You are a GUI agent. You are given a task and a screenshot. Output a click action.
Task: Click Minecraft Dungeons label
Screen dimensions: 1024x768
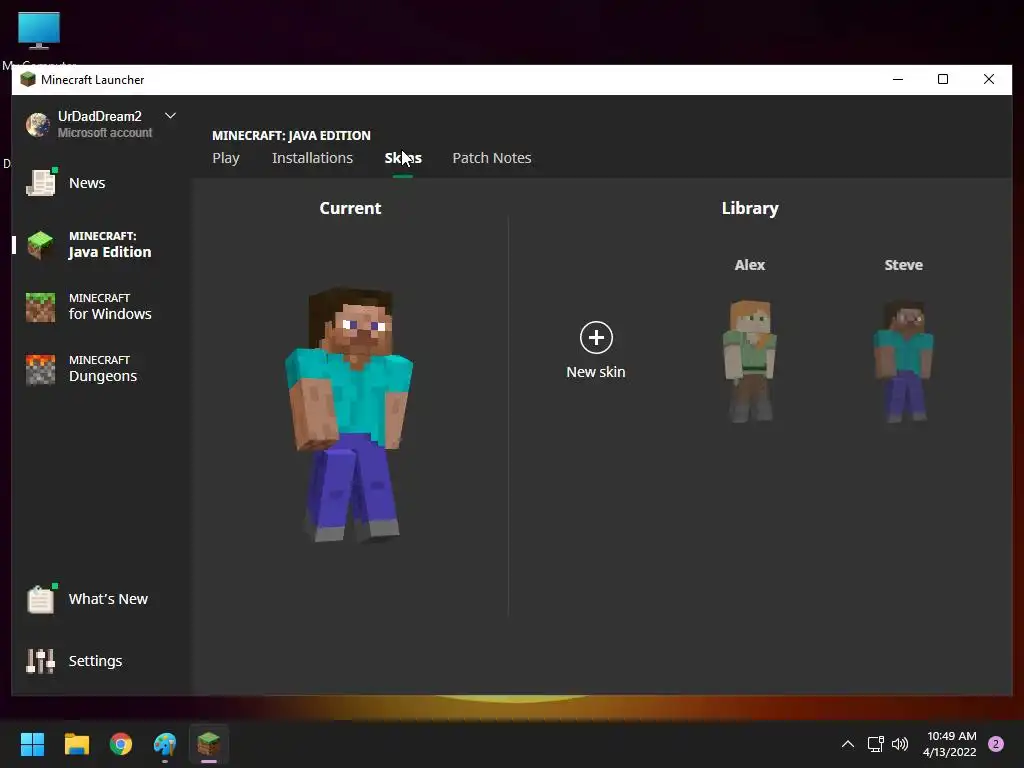103,369
